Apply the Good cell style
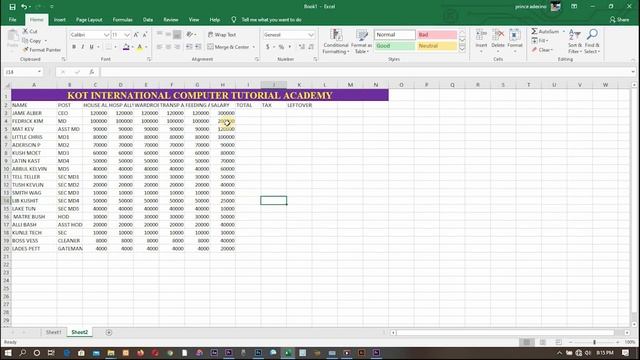The width and height of the screenshot is (640, 360). tap(394, 46)
